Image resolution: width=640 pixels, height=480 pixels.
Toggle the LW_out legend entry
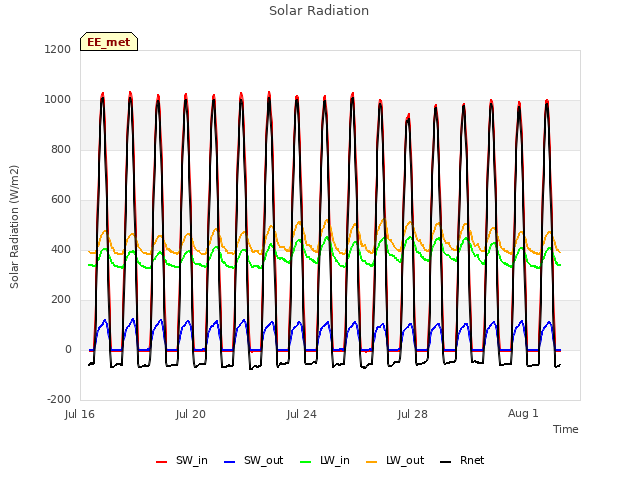click(x=395, y=460)
